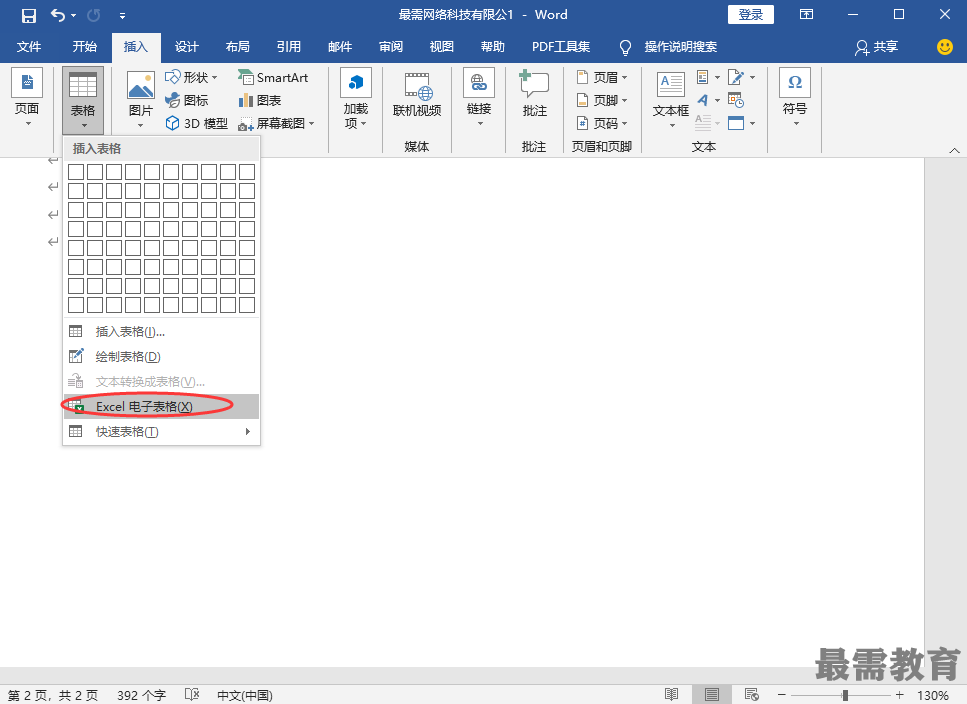Choose 插入表格(I)... menu item
The height and width of the screenshot is (704, 967).
(x=162, y=332)
